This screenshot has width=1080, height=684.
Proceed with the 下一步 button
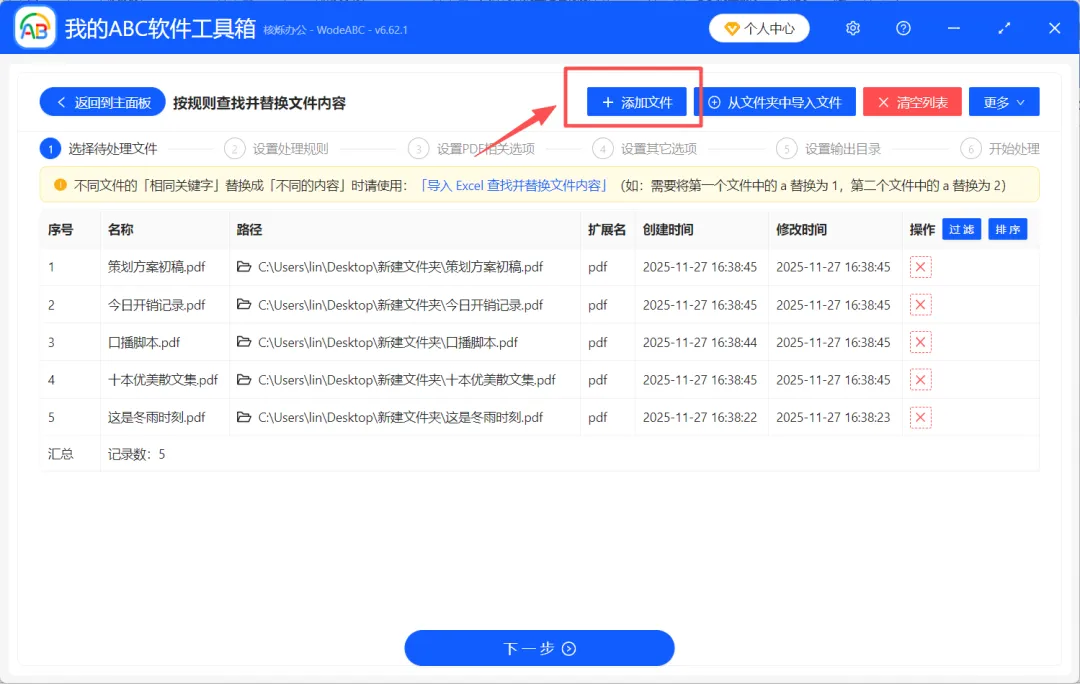[539, 648]
